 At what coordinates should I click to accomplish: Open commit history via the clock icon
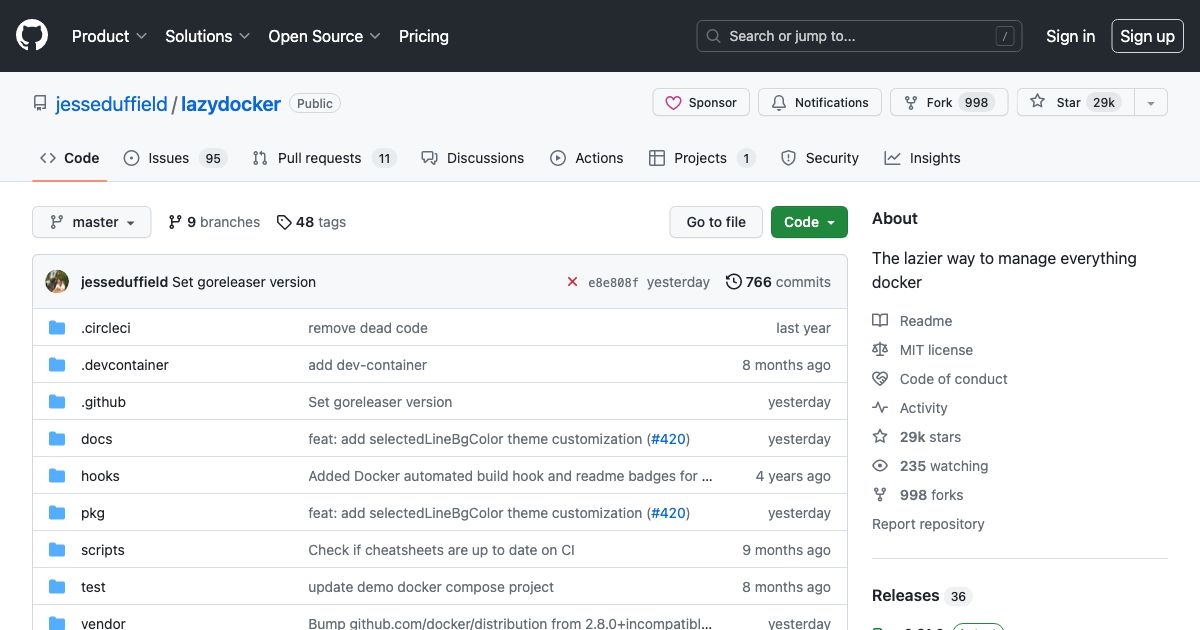click(x=734, y=282)
